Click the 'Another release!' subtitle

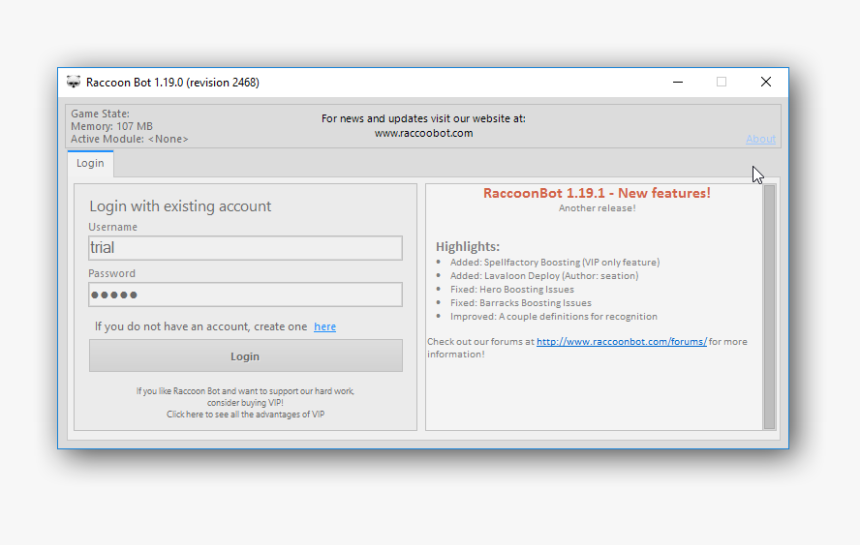597,208
